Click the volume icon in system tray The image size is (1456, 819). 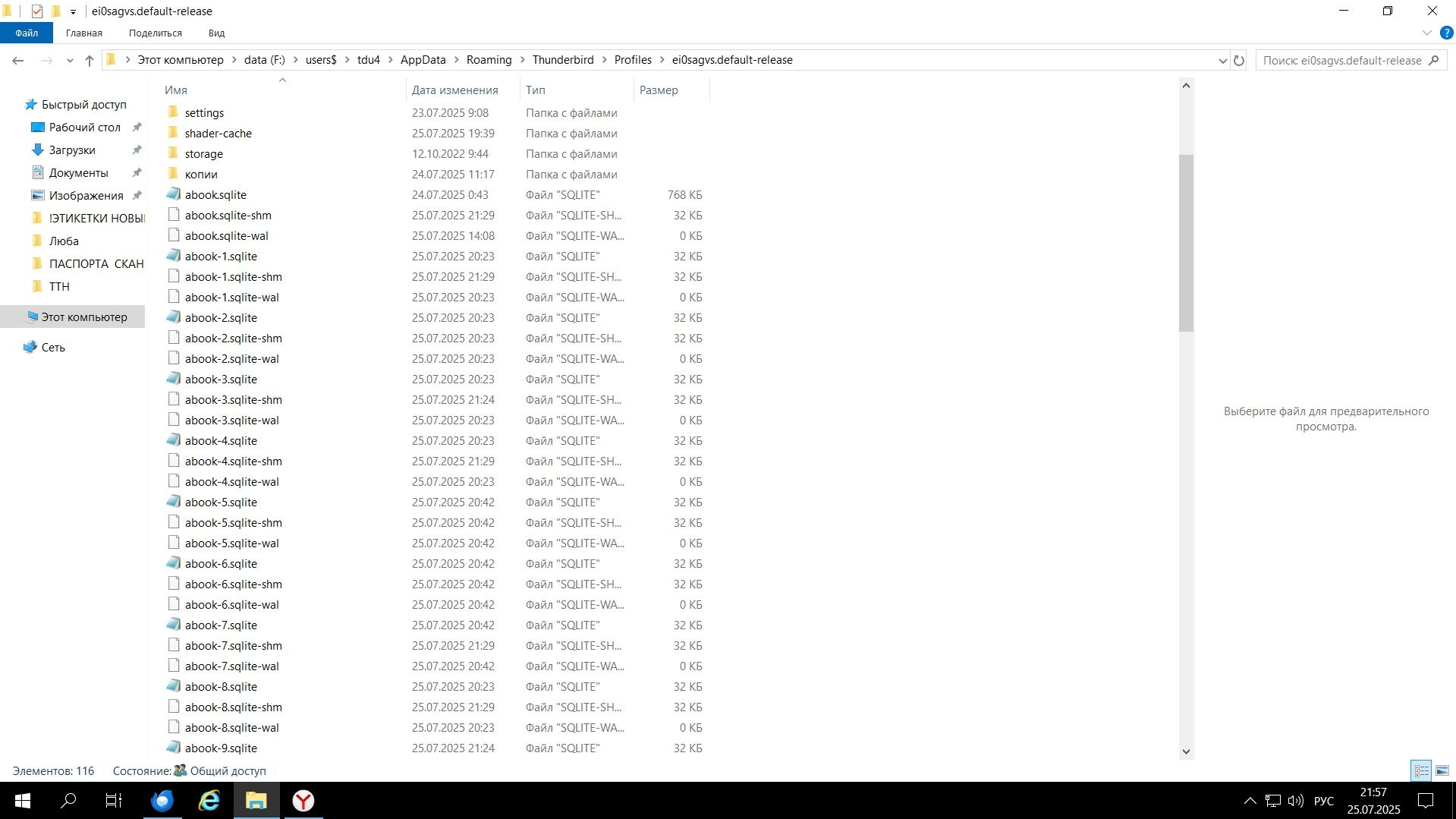(x=1295, y=801)
